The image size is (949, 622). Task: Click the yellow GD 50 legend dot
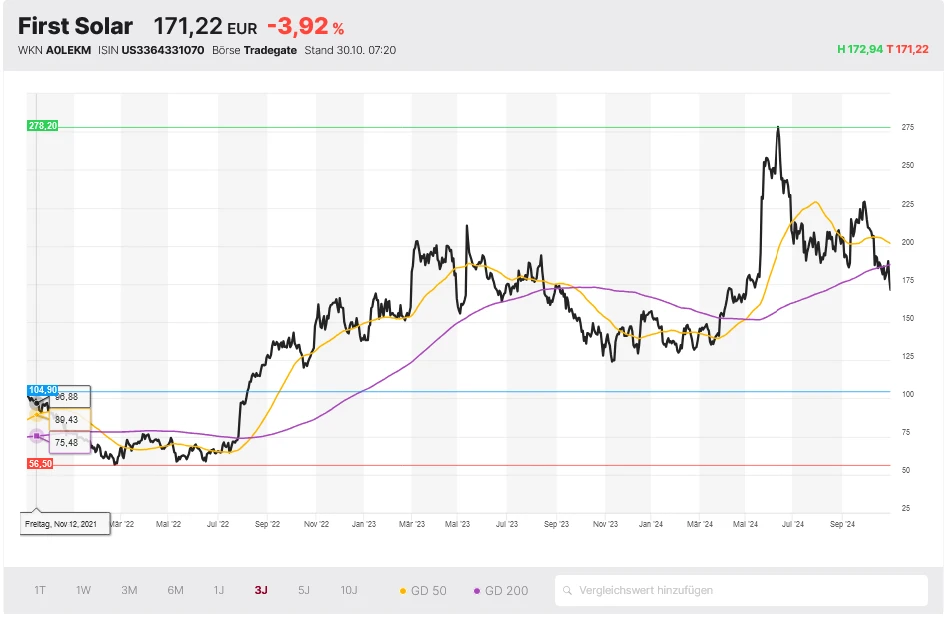[x=403, y=591]
